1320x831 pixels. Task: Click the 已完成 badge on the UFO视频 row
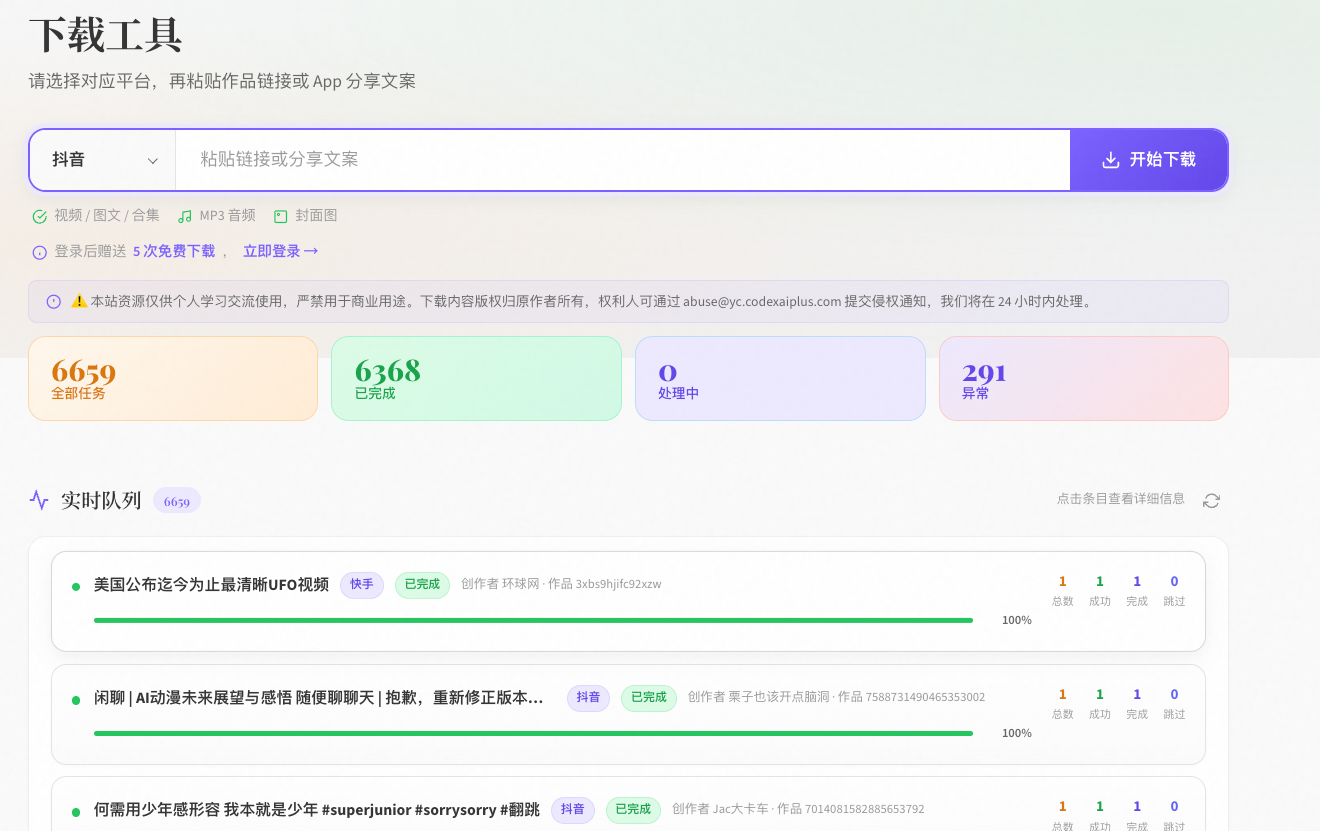422,585
